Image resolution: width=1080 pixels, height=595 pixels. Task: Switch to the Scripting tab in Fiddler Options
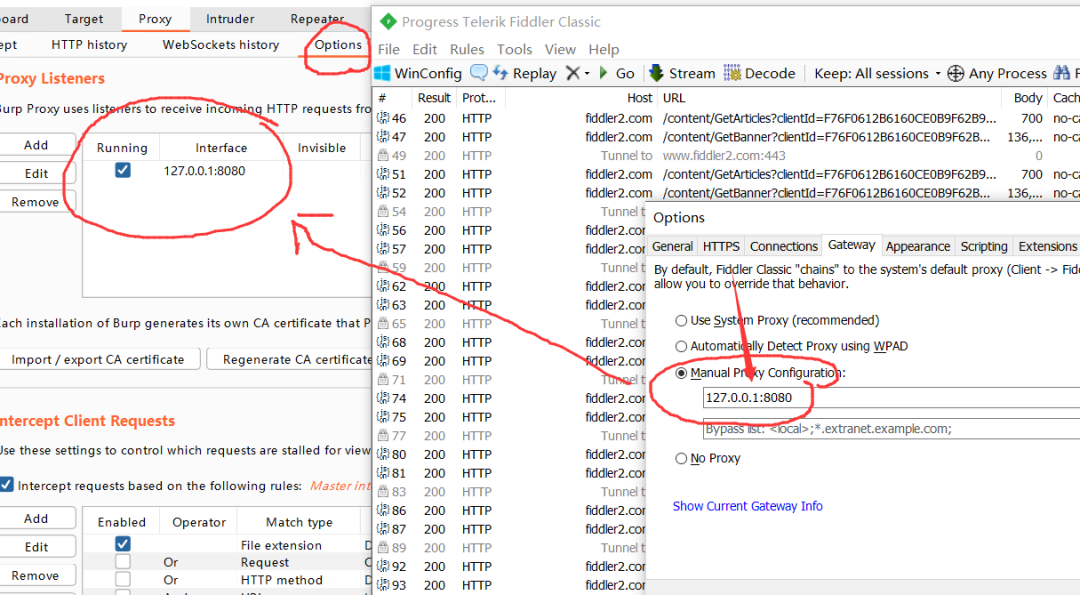[984, 246]
